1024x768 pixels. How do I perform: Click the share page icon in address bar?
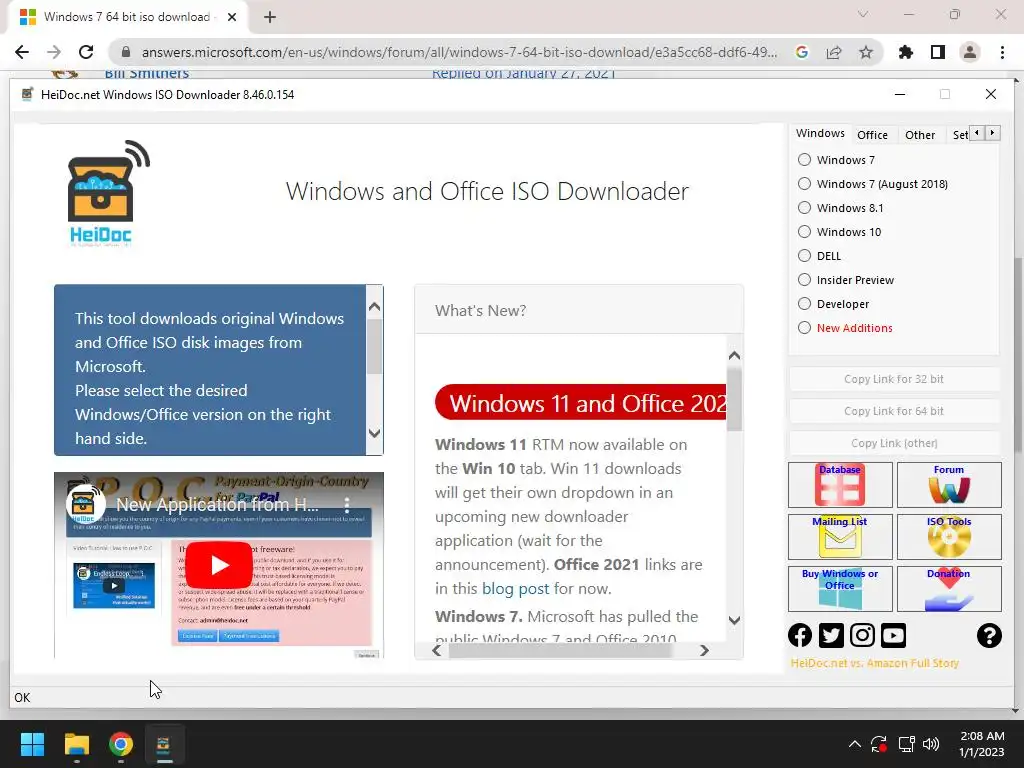(834, 52)
